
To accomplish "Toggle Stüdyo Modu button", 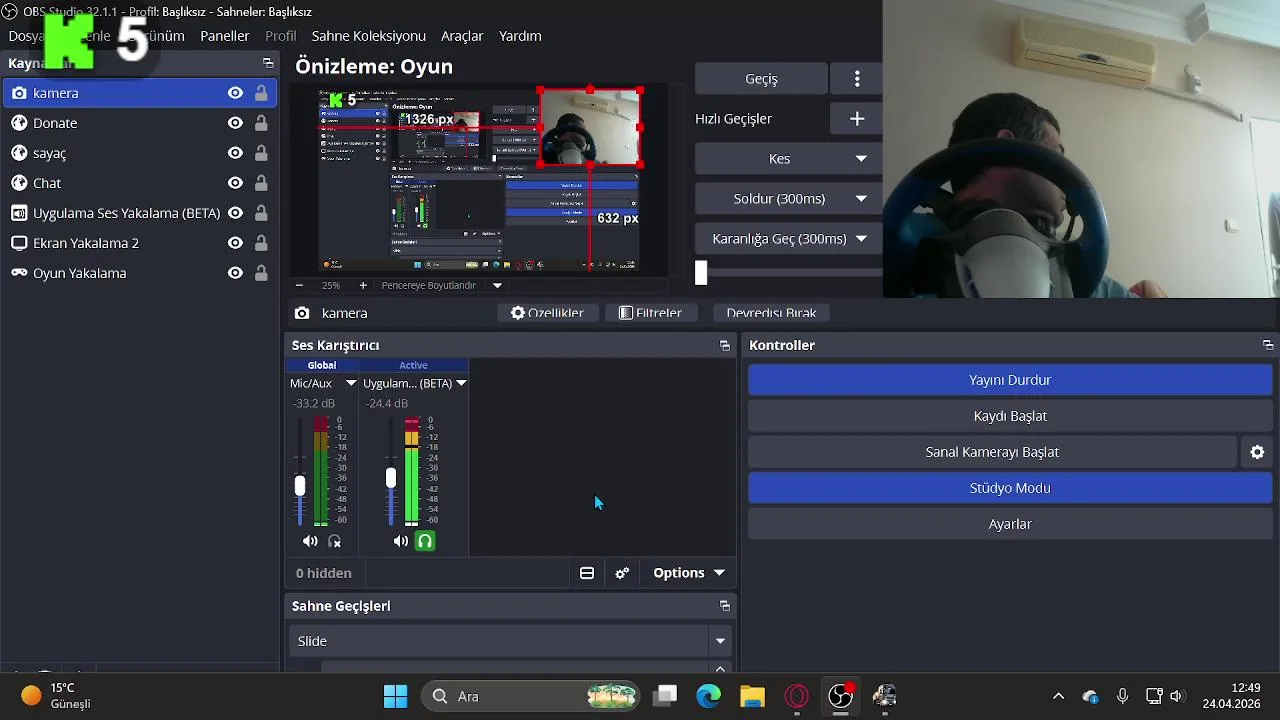I will (x=1010, y=488).
